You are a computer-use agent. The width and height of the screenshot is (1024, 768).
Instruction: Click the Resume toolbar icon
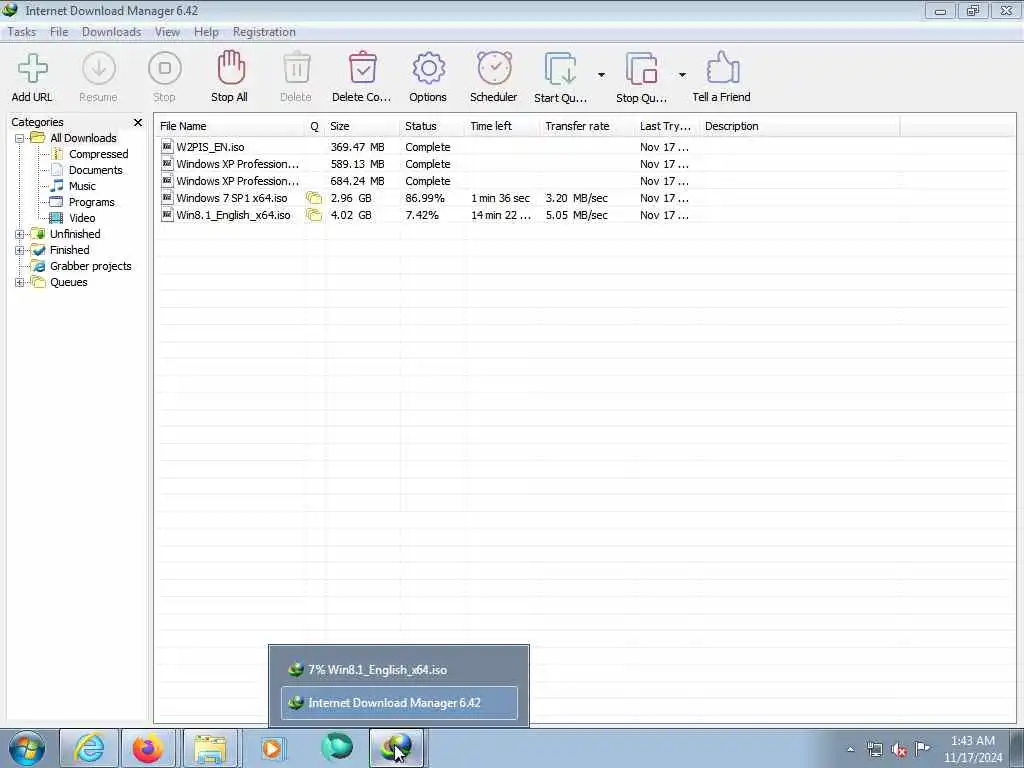click(x=99, y=69)
